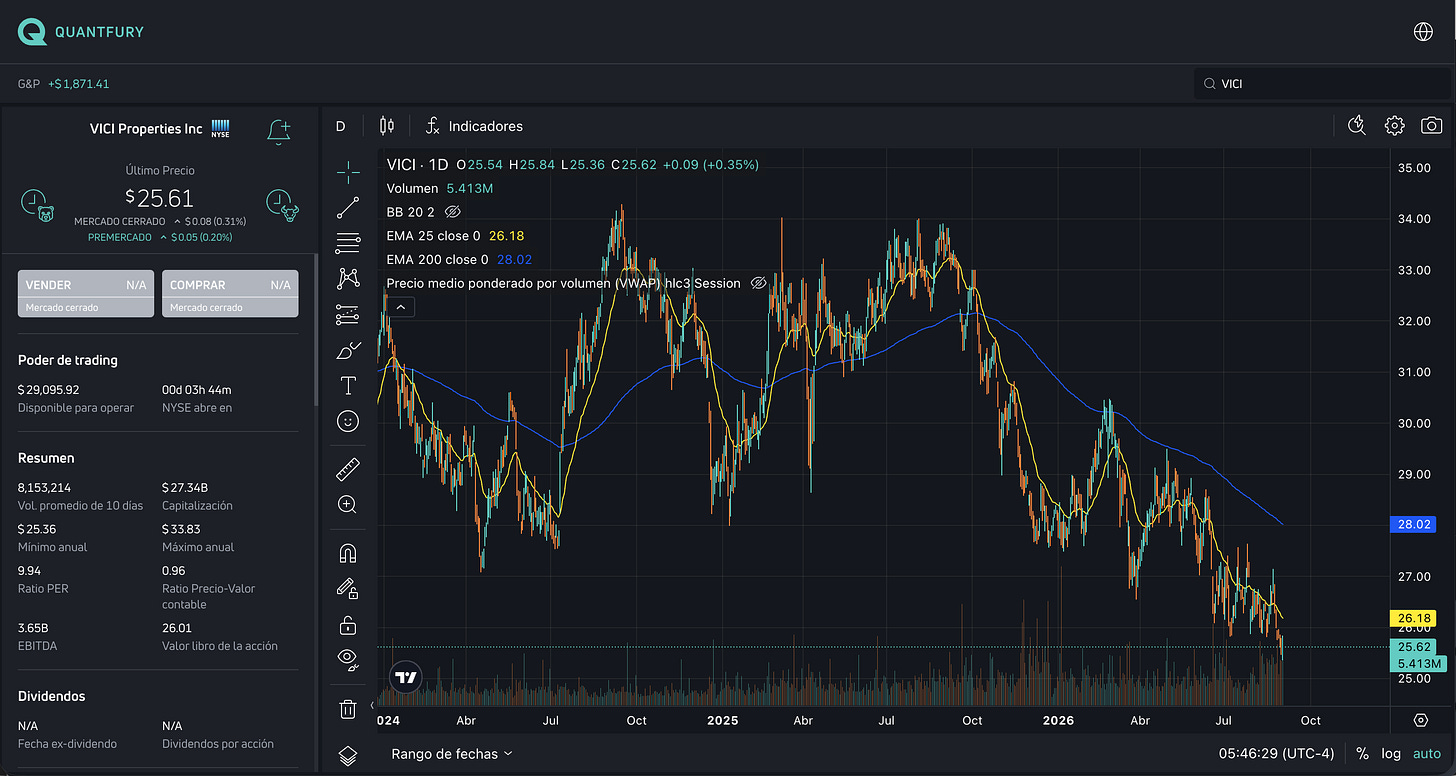Open chart settings gear icon

(1394, 126)
